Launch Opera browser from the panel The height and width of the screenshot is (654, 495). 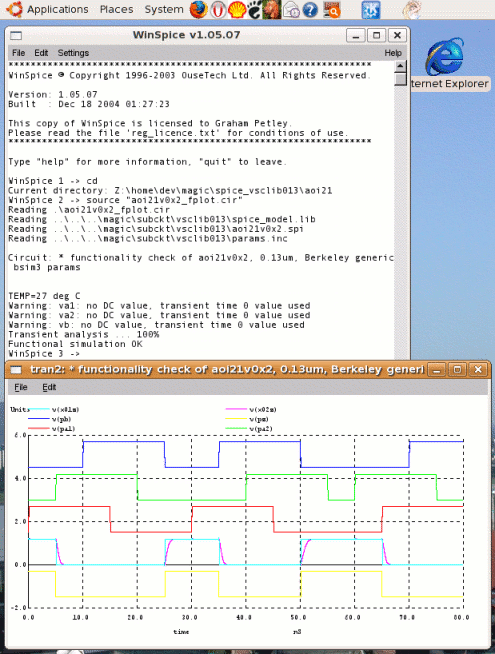coord(217,10)
